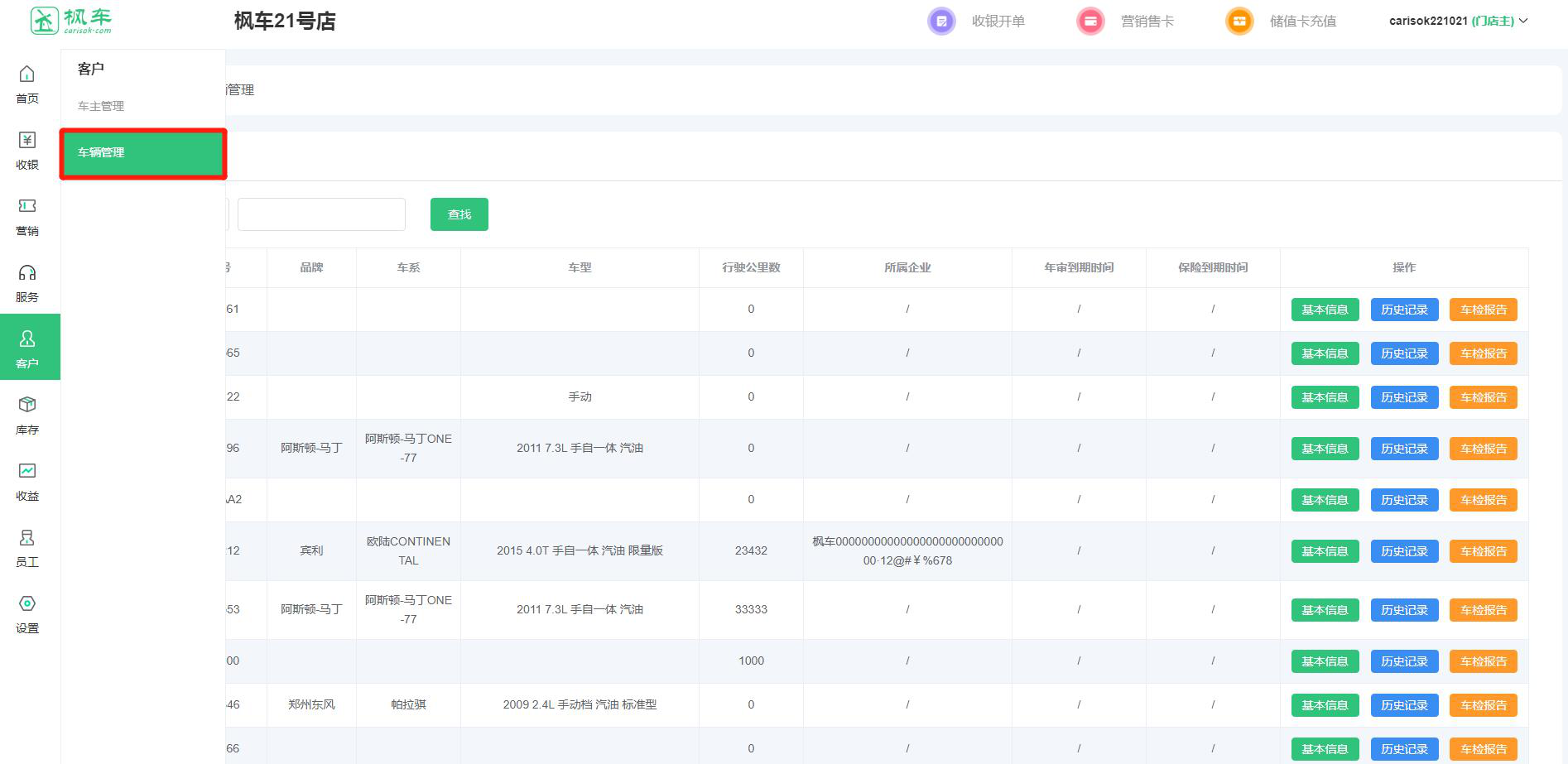Click 2015 4.0T 手自一体 汽油 限量版 cell
This screenshot has height=764, width=1568.
click(580, 550)
